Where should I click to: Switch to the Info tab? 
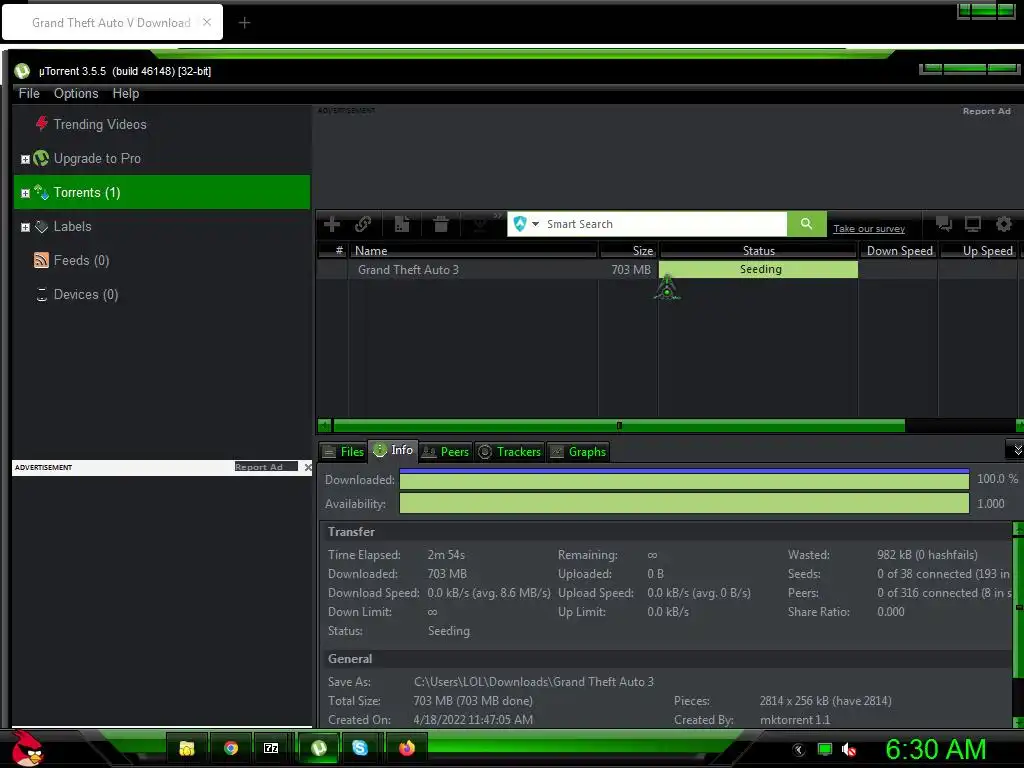click(x=393, y=450)
